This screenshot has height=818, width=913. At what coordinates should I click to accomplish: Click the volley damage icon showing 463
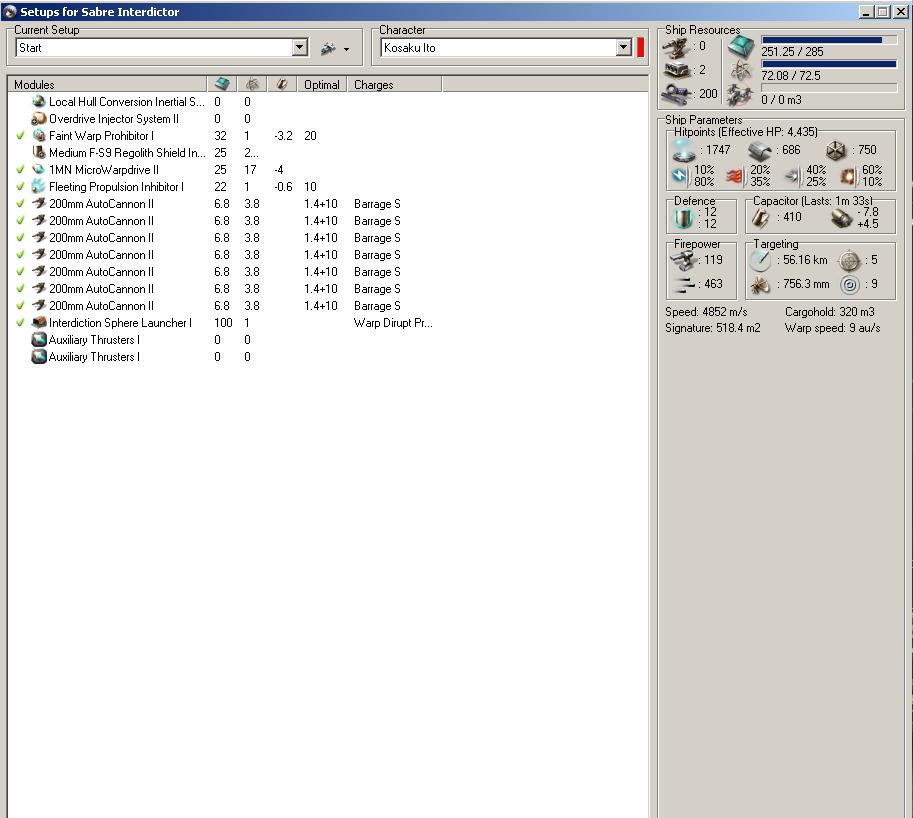[x=684, y=285]
